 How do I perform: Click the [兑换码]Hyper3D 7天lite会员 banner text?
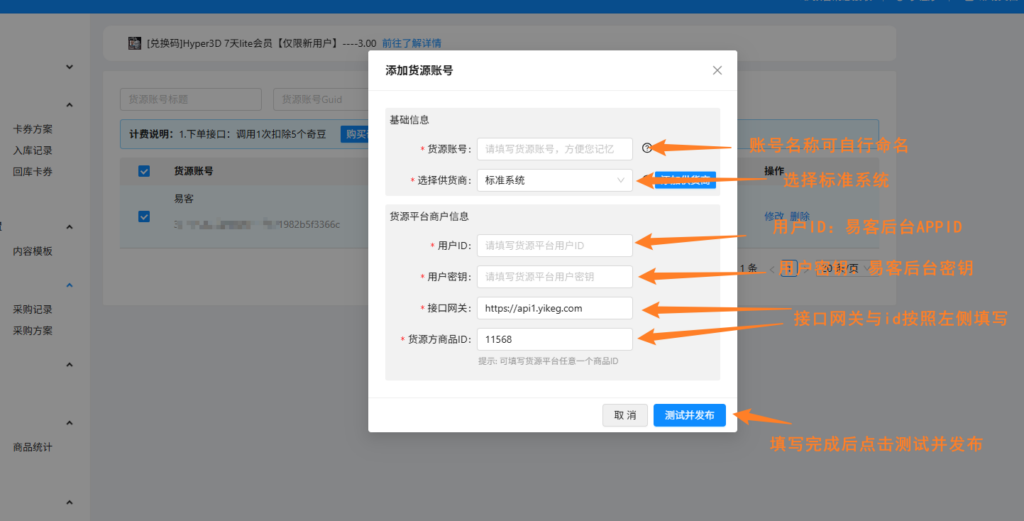261,43
